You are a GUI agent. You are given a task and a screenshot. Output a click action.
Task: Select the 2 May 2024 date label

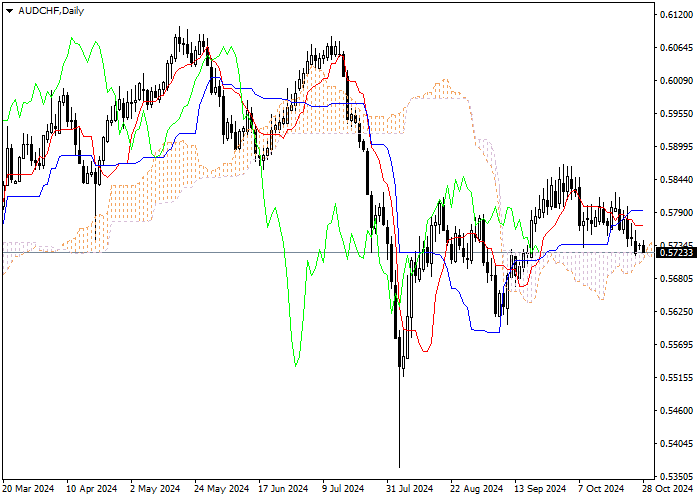pyautogui.click(x=156, y=489)
